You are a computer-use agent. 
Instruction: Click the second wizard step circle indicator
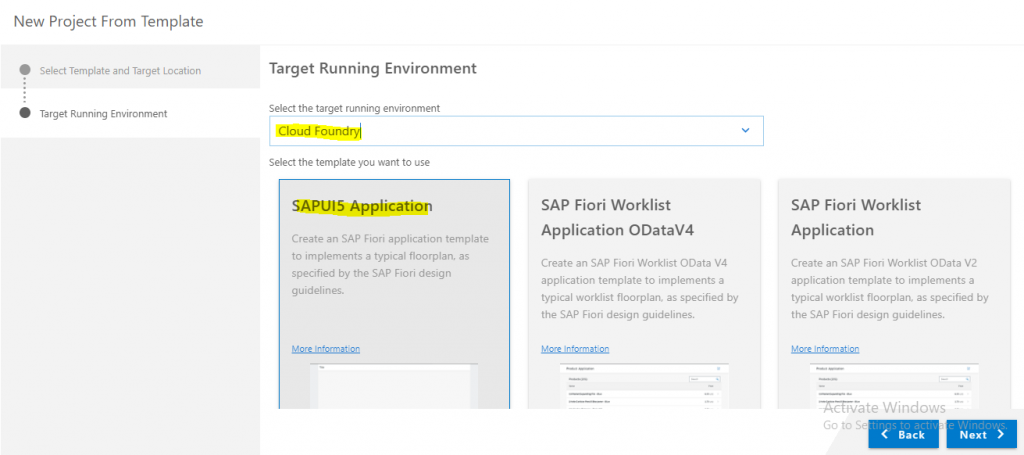(25, 113)
